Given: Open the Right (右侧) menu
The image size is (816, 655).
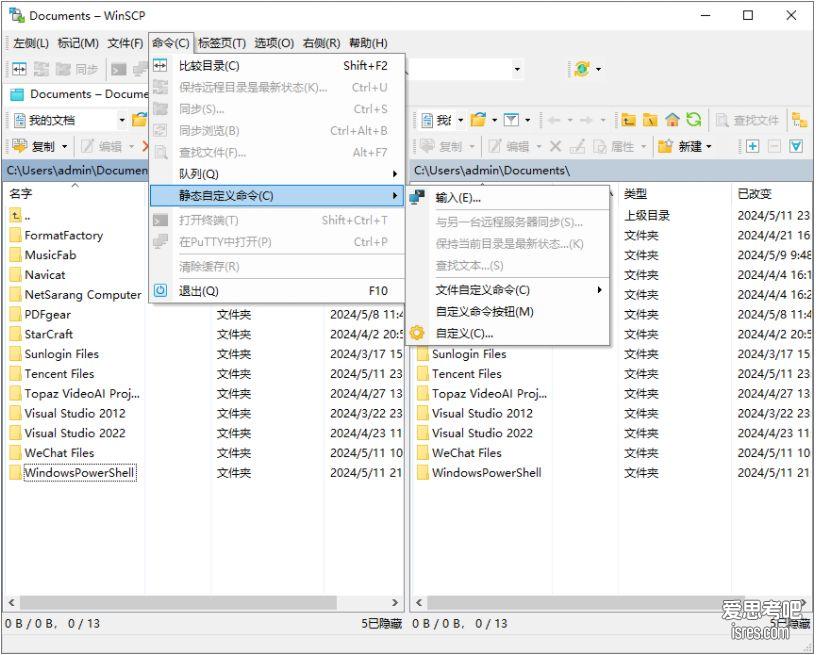Looking at the screenshot, I should (x=321, y=43).
